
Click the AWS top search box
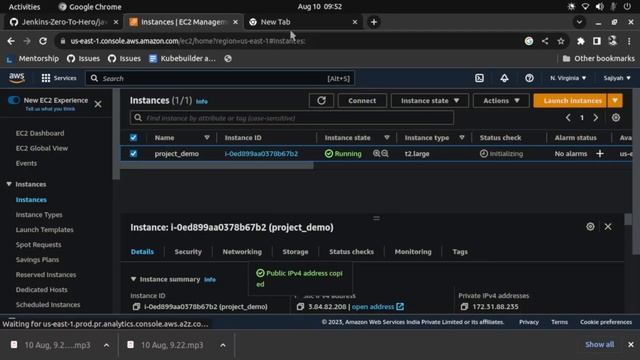[x=220, y=78]
